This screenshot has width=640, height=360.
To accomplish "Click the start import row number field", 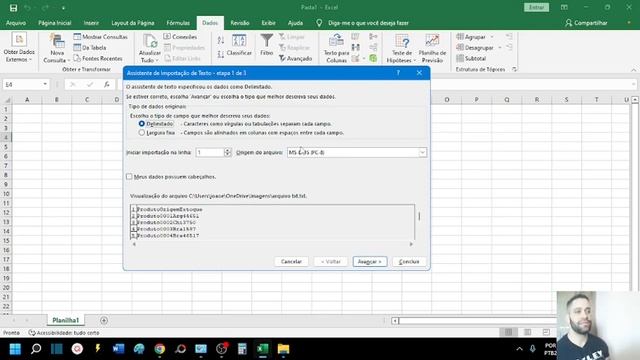I will point(210,152).
